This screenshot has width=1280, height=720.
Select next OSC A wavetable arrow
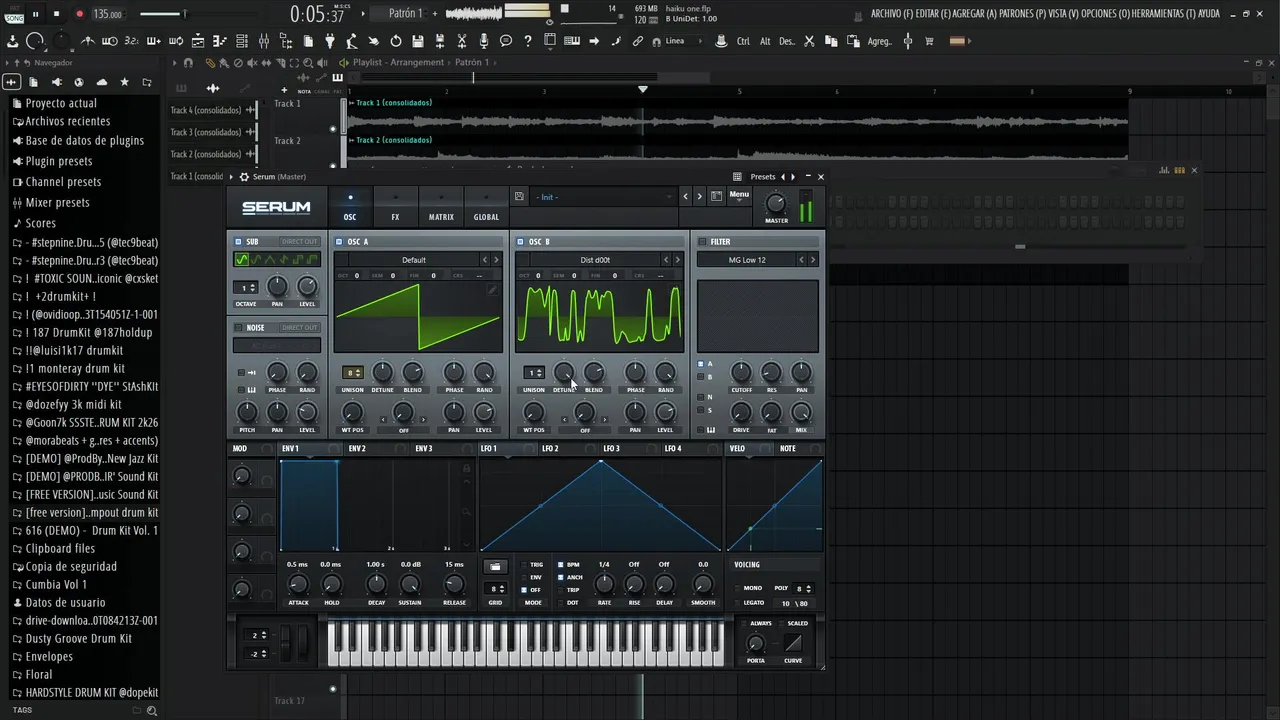pyautogui.click(x=496, y=260)
